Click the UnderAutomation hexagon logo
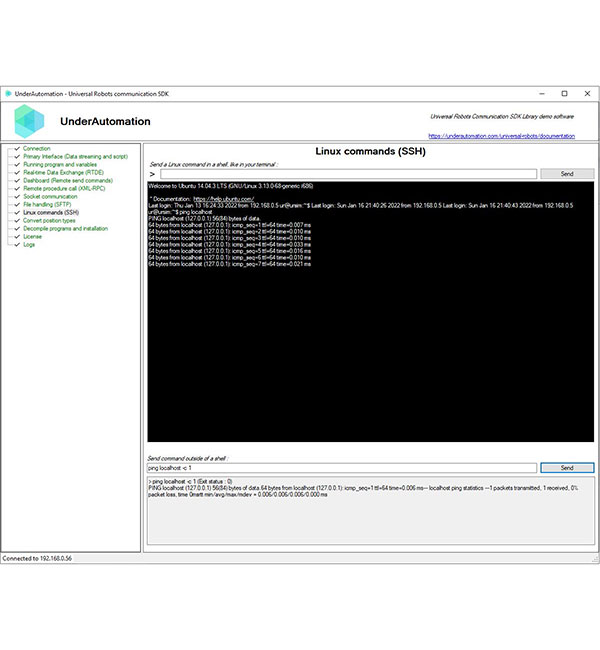600x650 pixels. (29, 121)
